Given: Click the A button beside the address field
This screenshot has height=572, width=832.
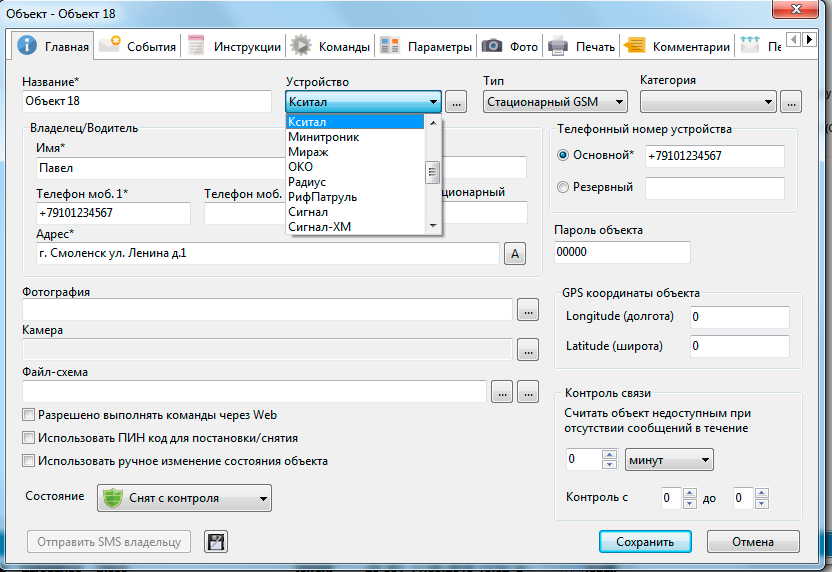Looking at the screenshot, I should [515, 254].
